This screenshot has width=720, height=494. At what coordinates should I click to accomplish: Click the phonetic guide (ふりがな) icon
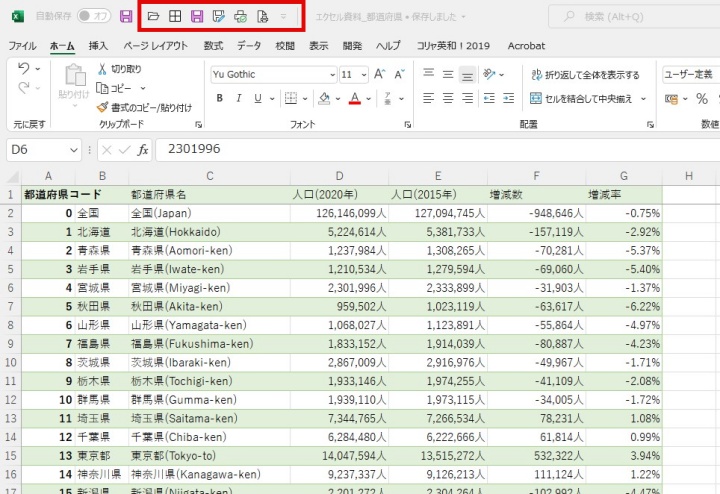(388, 98)
